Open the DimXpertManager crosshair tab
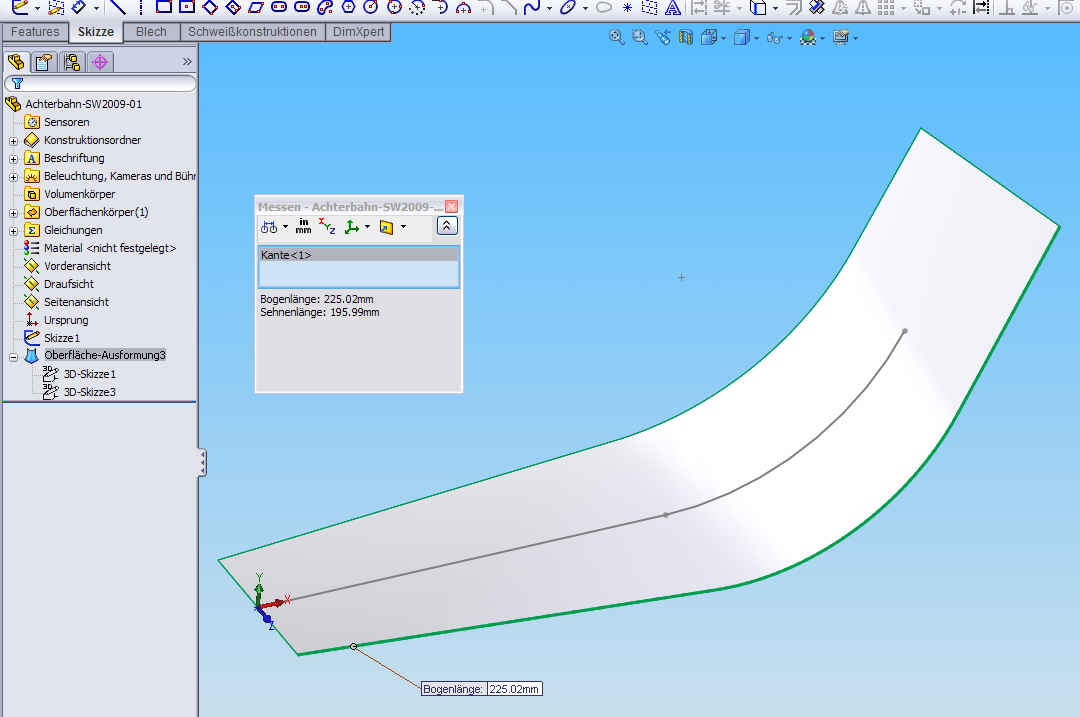 (100, 62)
